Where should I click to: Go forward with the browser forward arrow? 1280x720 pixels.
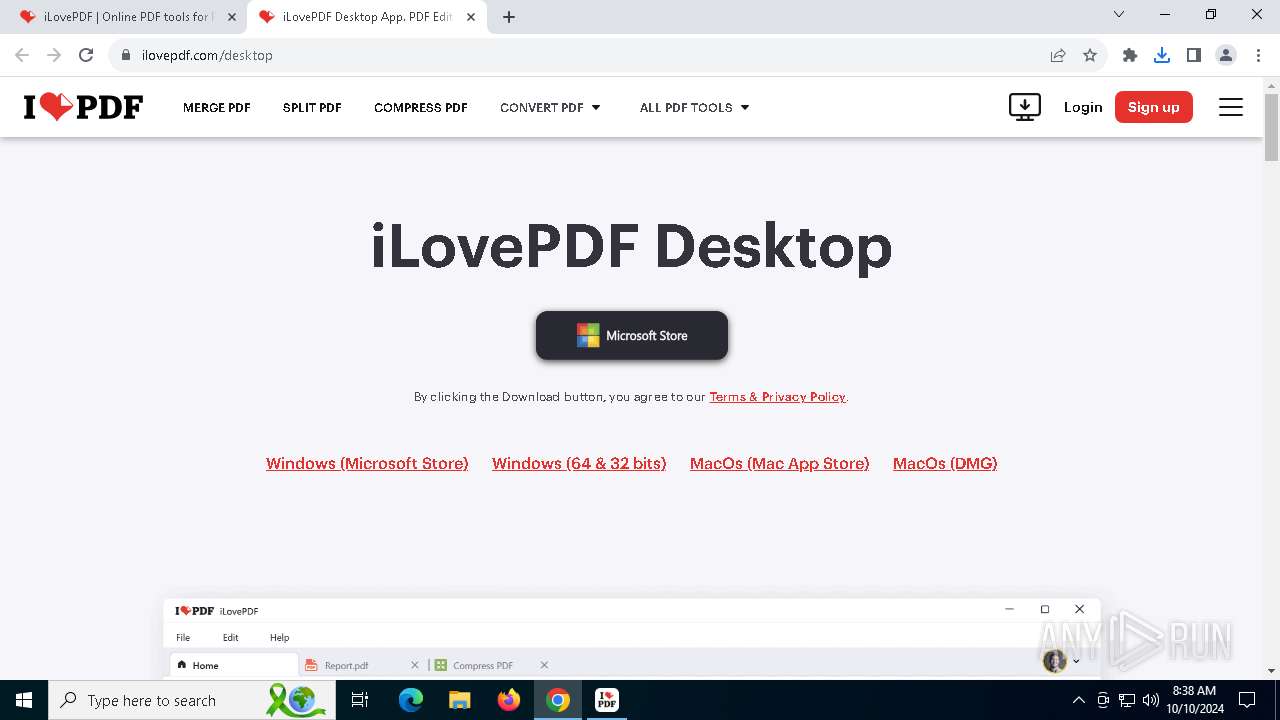pos(54,55)
